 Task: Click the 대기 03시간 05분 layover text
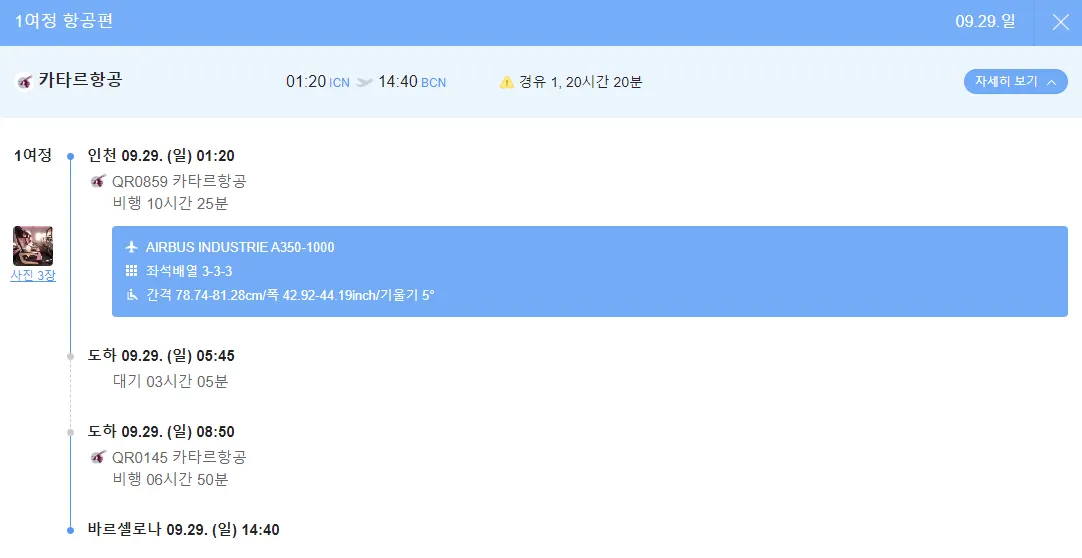coord(170,381)
